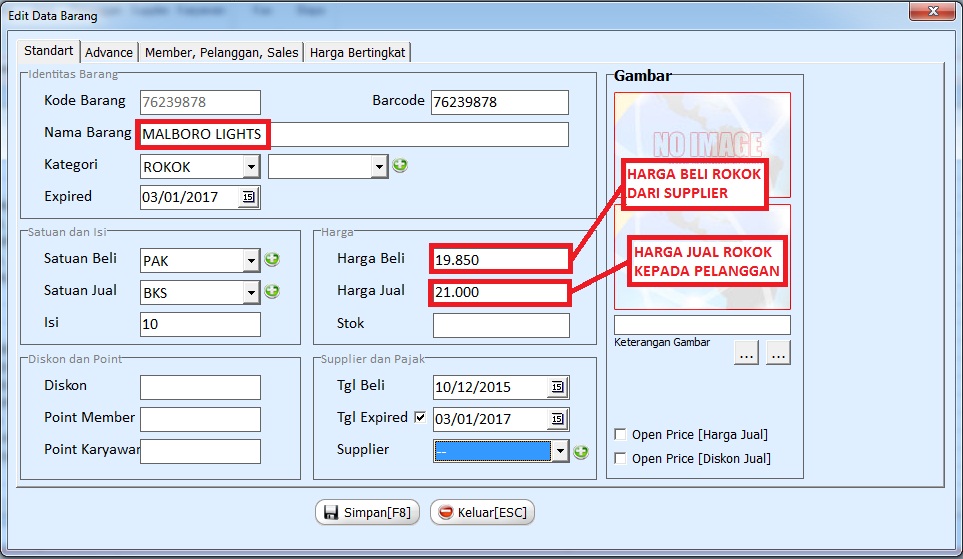Click the Kode Barang field
This screenshot has width=963, height=559.
[x=200, y=102]
